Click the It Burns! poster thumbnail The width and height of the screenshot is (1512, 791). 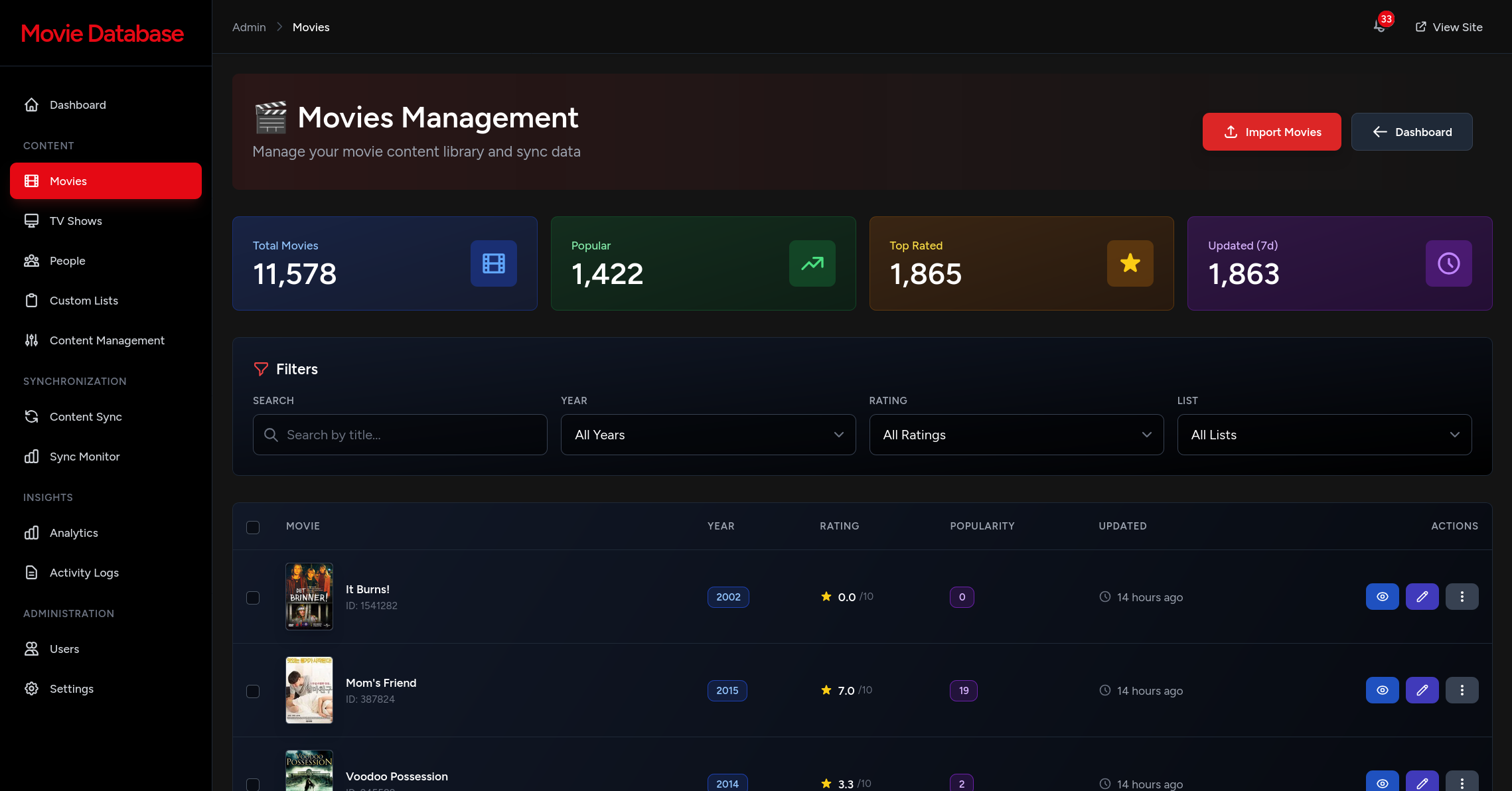pyautogui.click(x=309, y=597)
